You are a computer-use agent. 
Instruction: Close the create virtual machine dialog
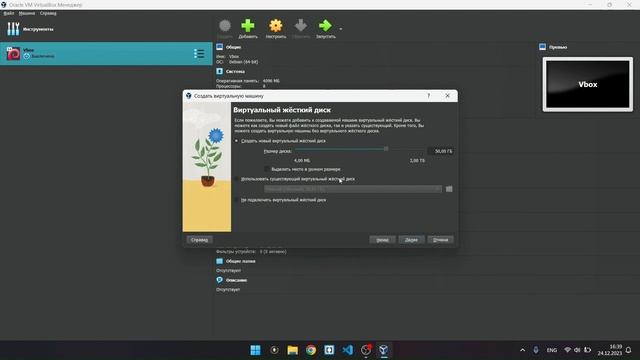[x=447, y=96]
